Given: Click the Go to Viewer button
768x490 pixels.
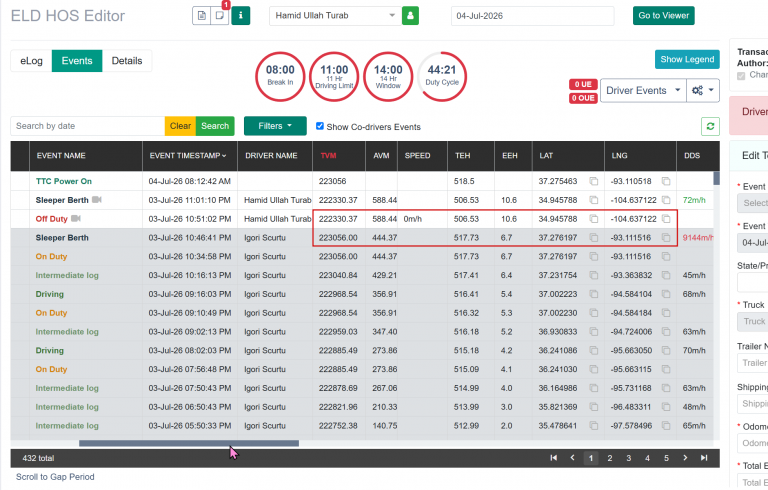Looking at the screenshot, I should 664,16.
